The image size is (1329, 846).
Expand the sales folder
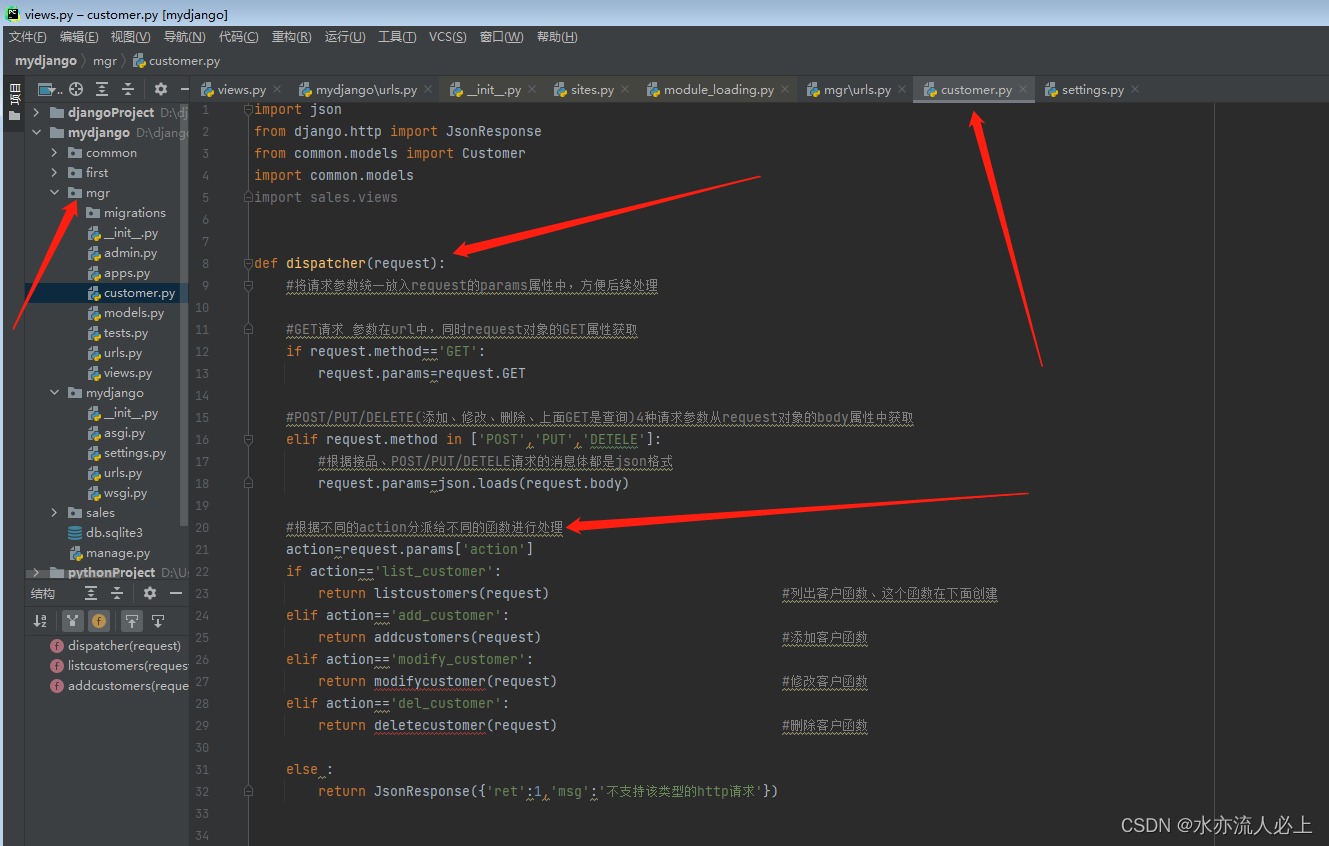(x=55, y=513)
